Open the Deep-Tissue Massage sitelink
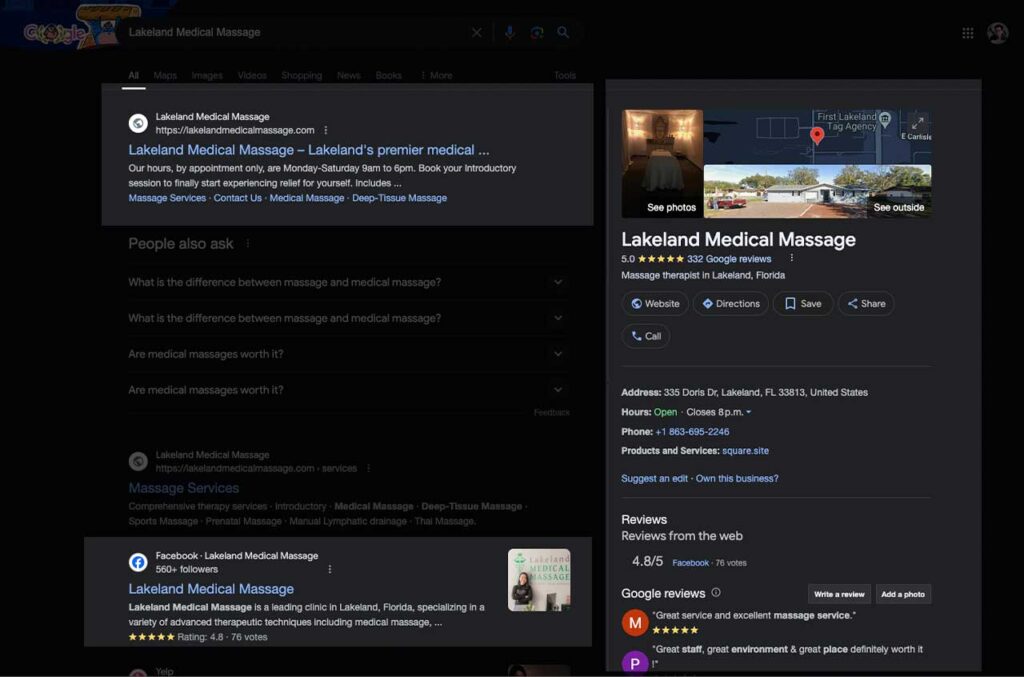Viewport: 1024px width, 677px height. [400, 198]
